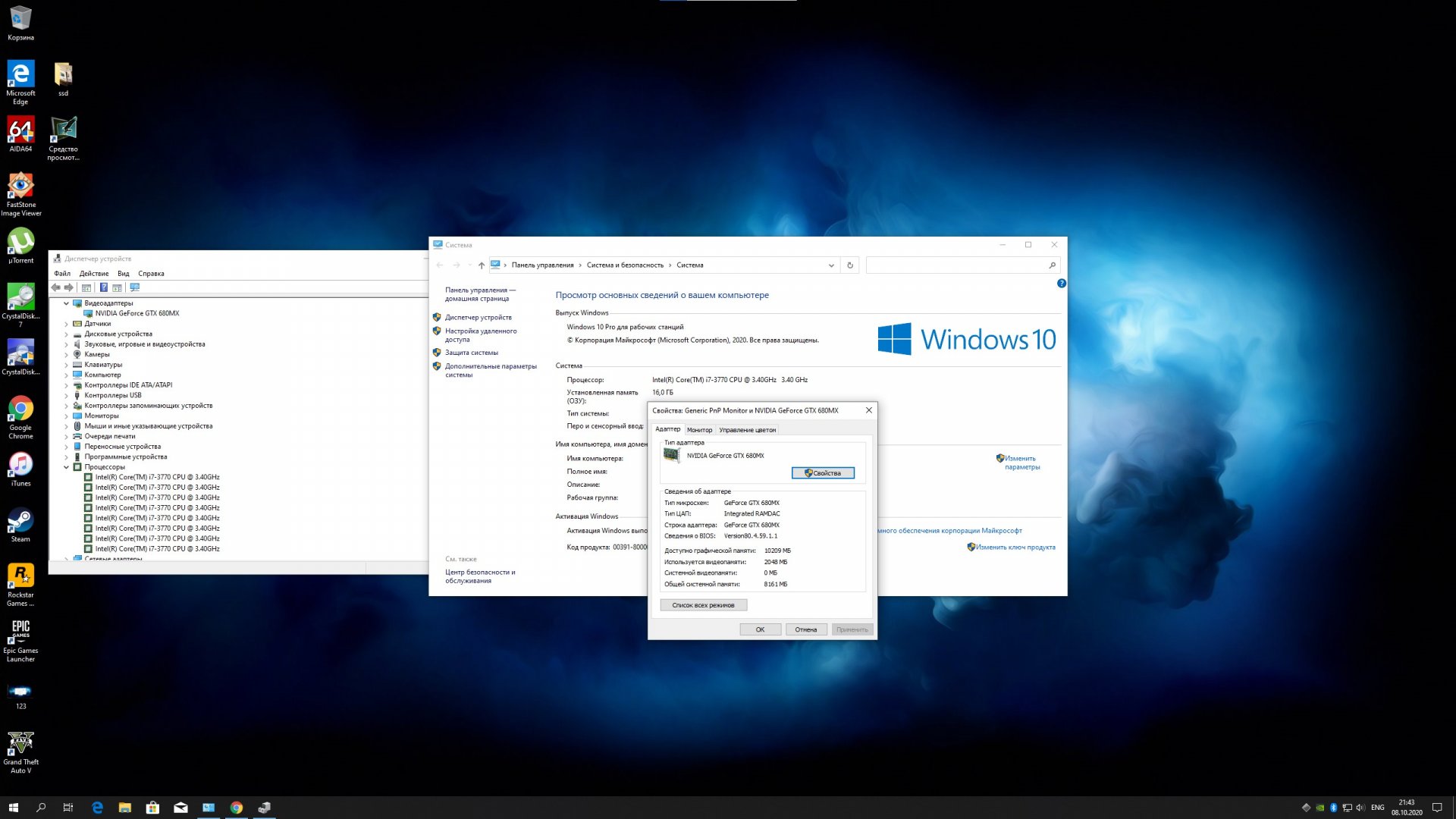Select the Microsoft Edge desktop icon
1456x819 pixels.
click(20, 83)
